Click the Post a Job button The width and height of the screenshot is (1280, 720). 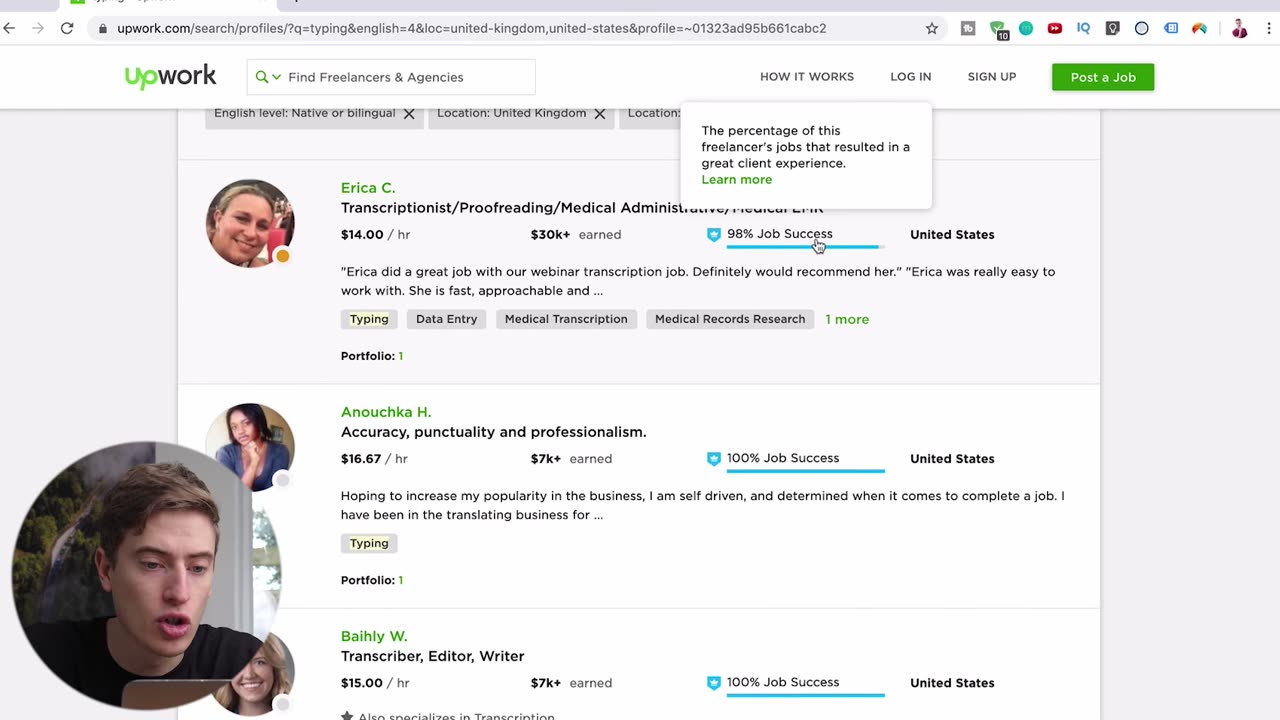(x=1103, y=77)
